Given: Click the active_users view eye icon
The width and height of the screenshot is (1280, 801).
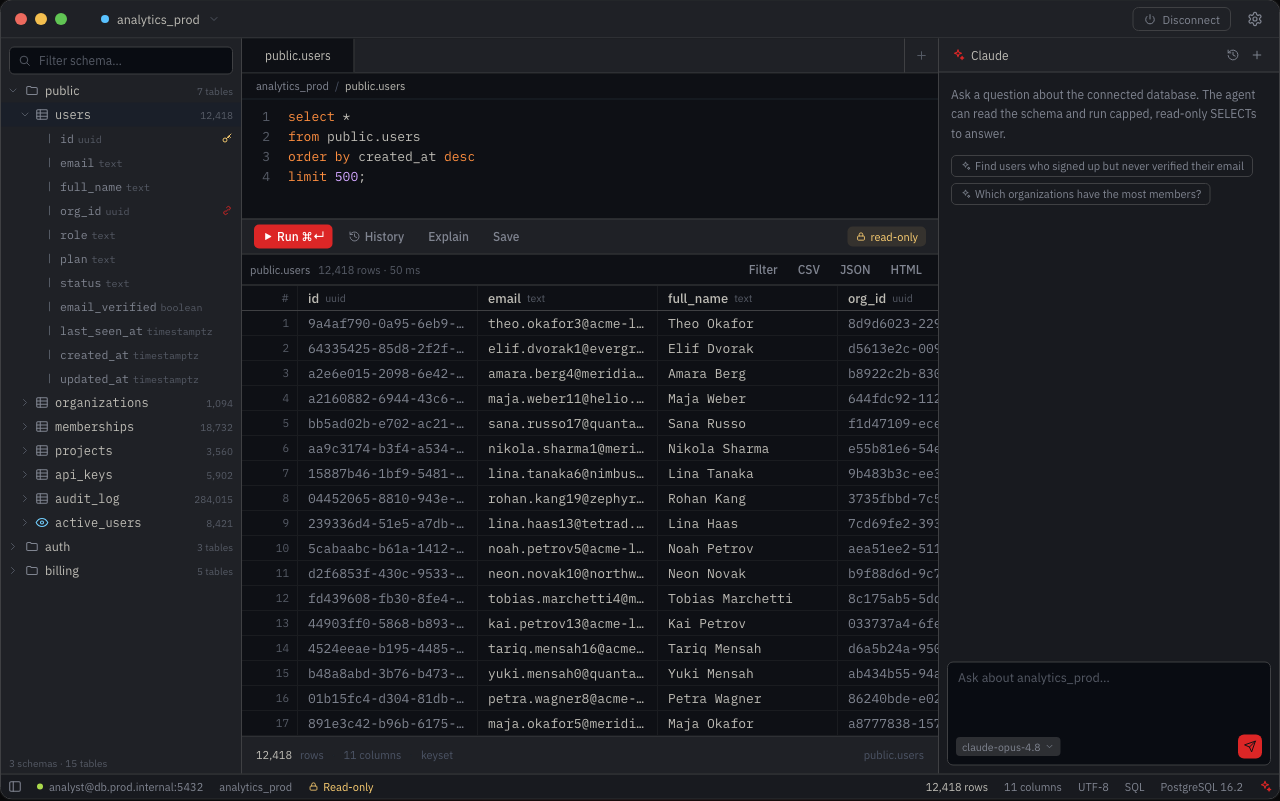Looking at the screenshot, I should [42, 523].
